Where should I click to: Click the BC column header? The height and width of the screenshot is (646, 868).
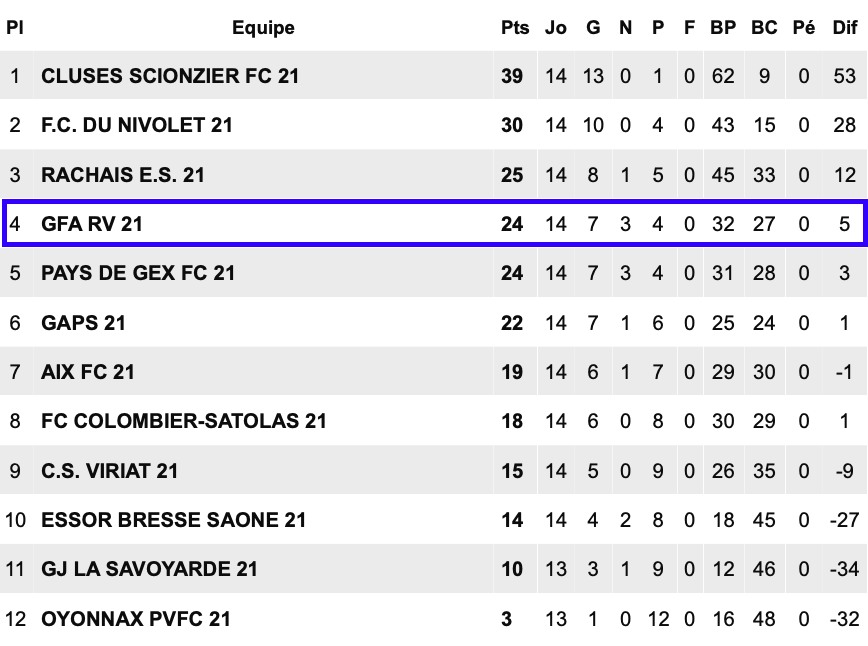(764, 28)
